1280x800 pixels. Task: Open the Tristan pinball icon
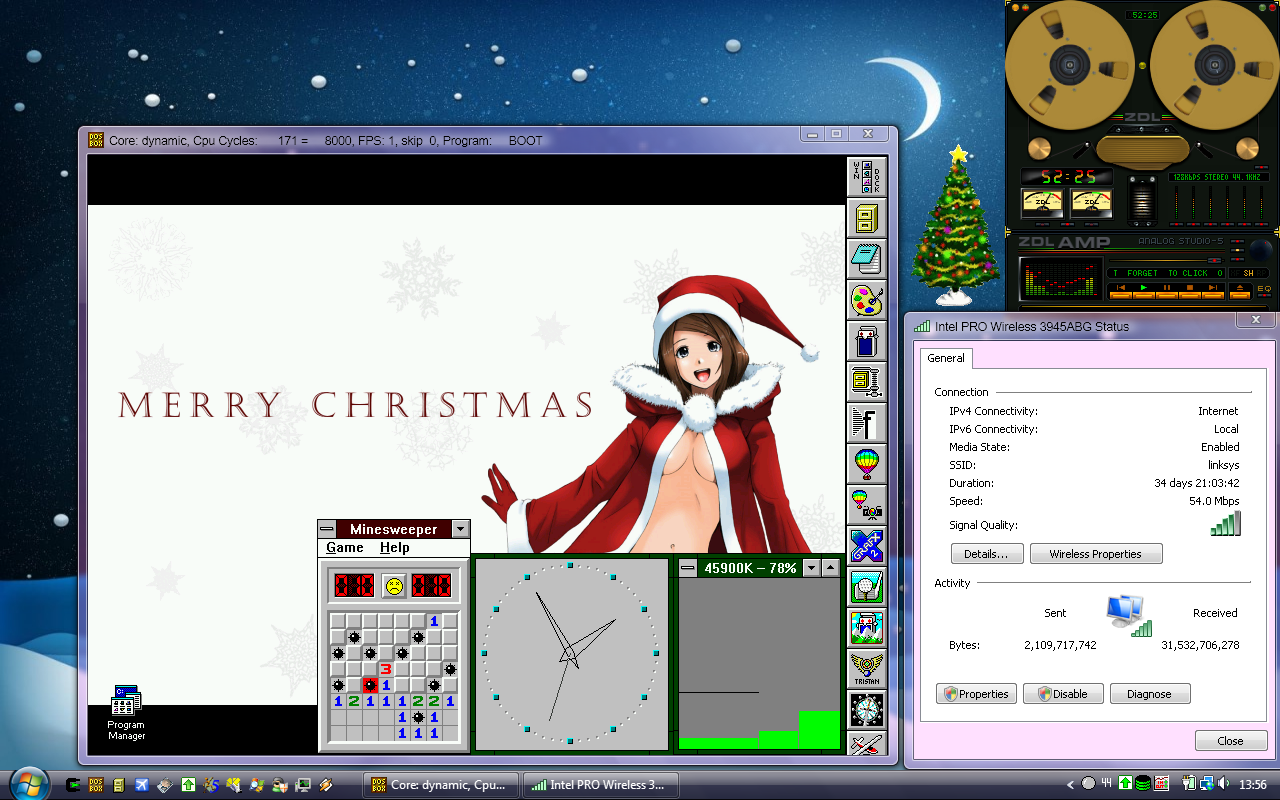[867, 669]
